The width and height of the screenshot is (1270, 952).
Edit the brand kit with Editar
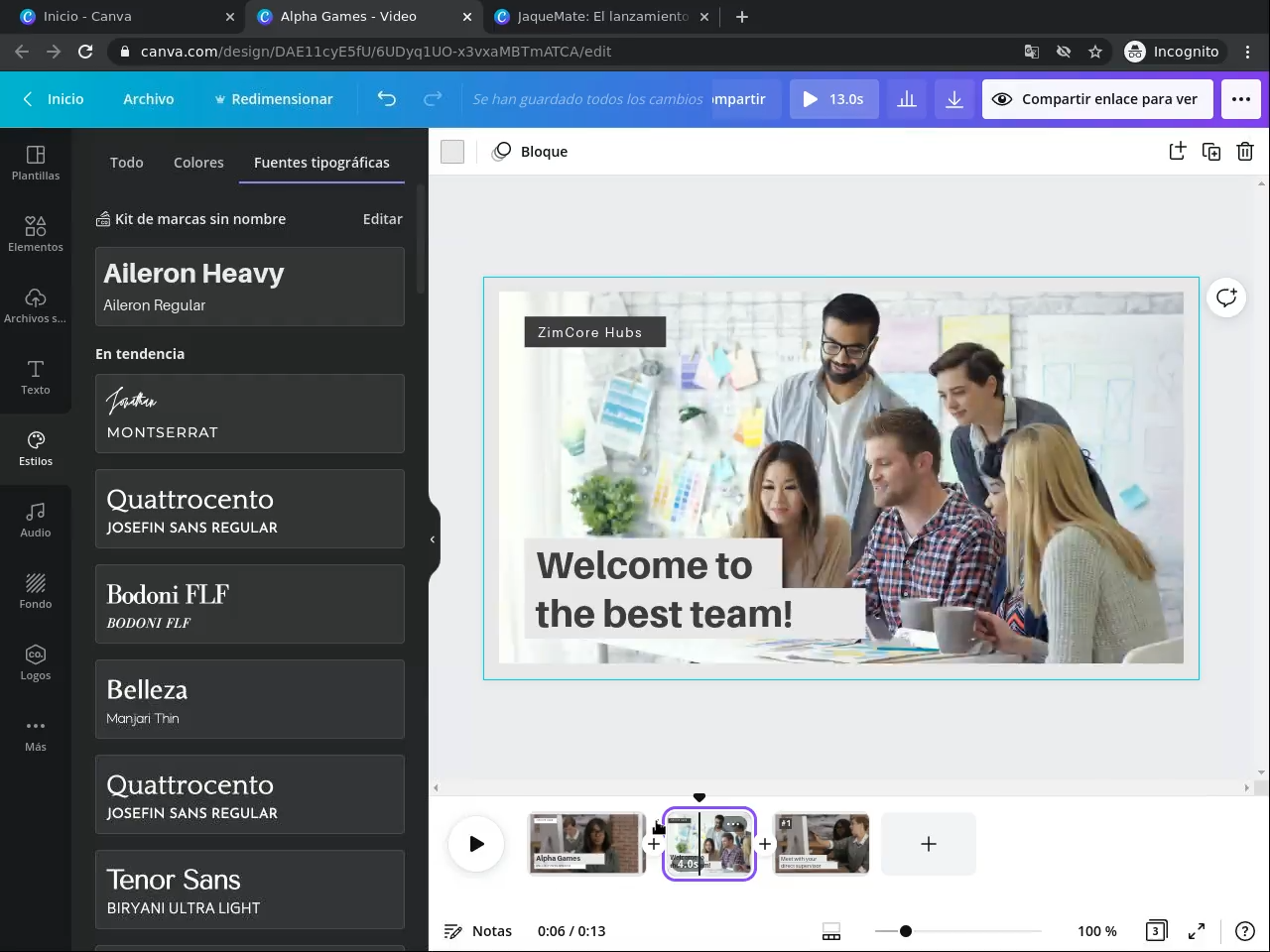(x=383, y=219)
